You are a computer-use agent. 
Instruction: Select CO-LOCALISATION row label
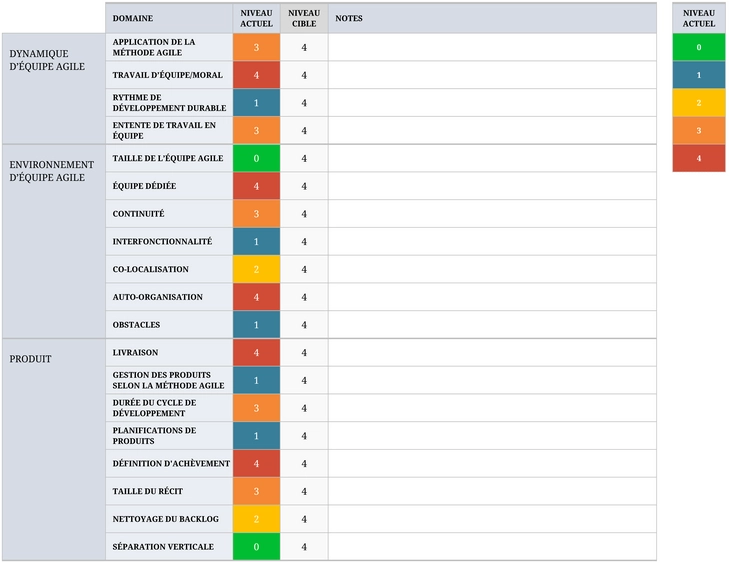169,269
